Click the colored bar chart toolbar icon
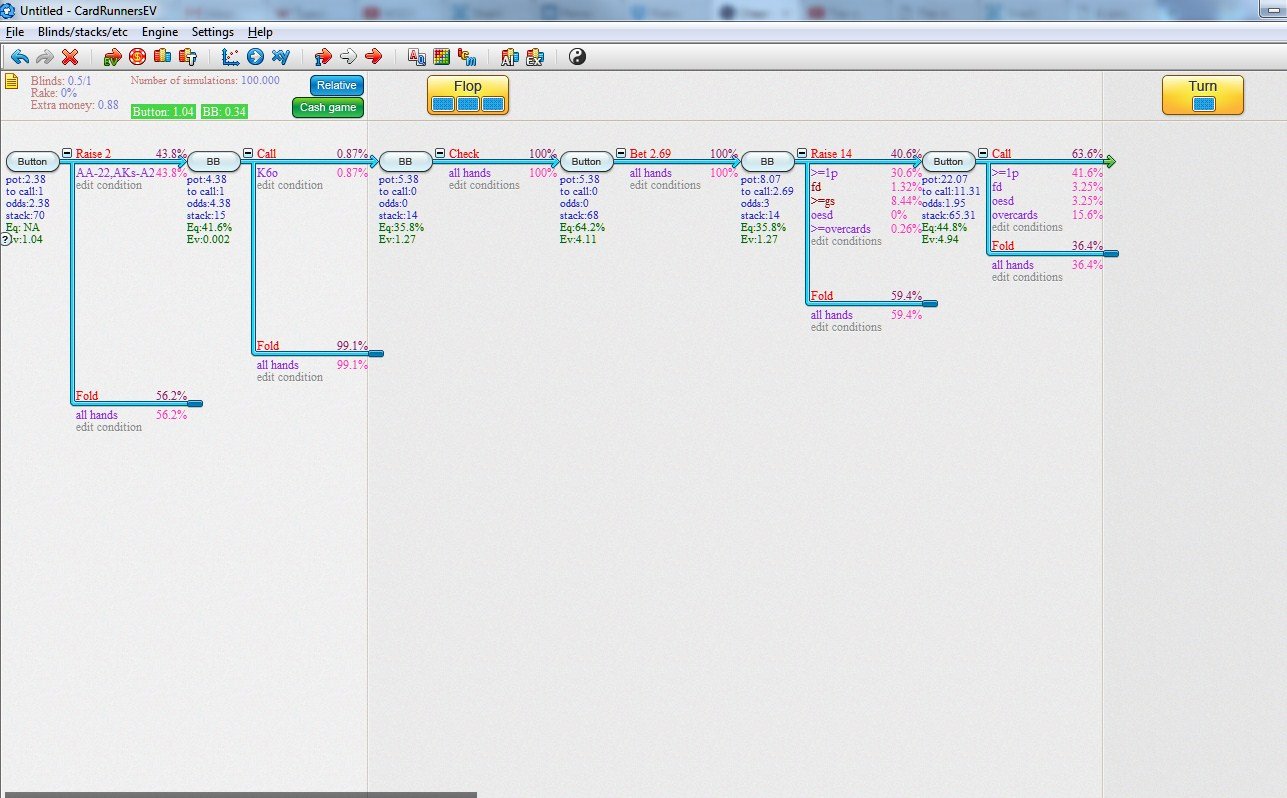This screenshot has width=1287, height=798. [162, 57]
